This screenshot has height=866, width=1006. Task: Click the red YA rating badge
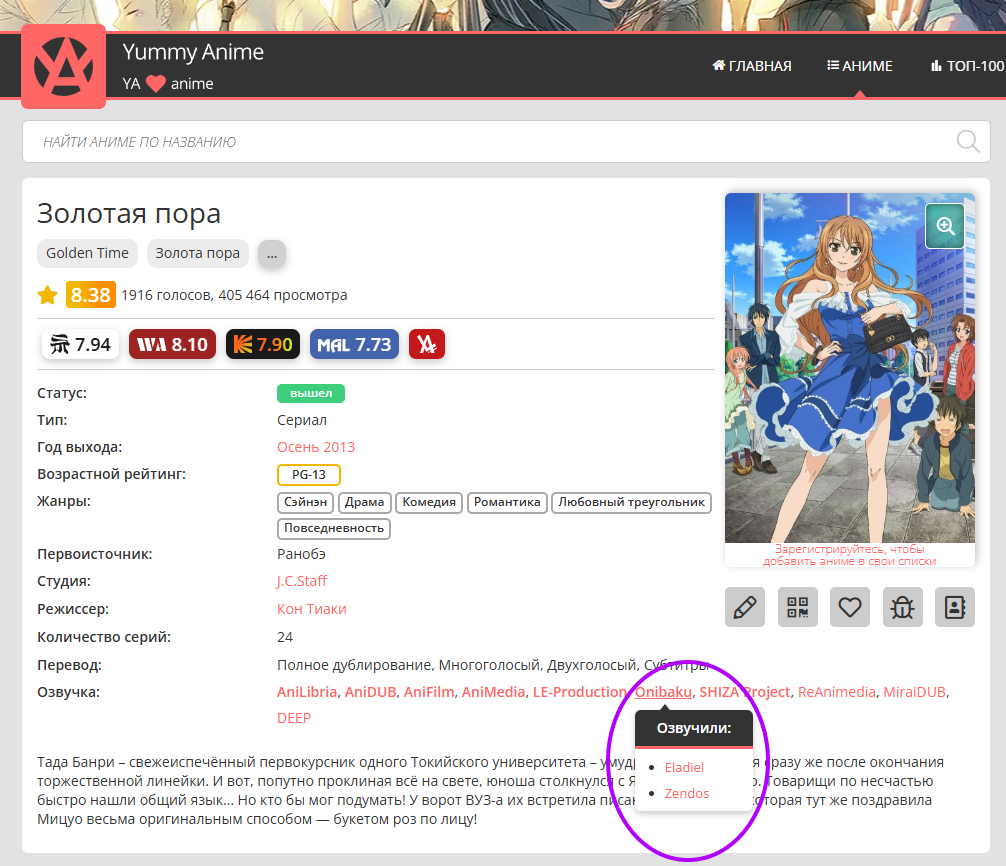[427, 344]
